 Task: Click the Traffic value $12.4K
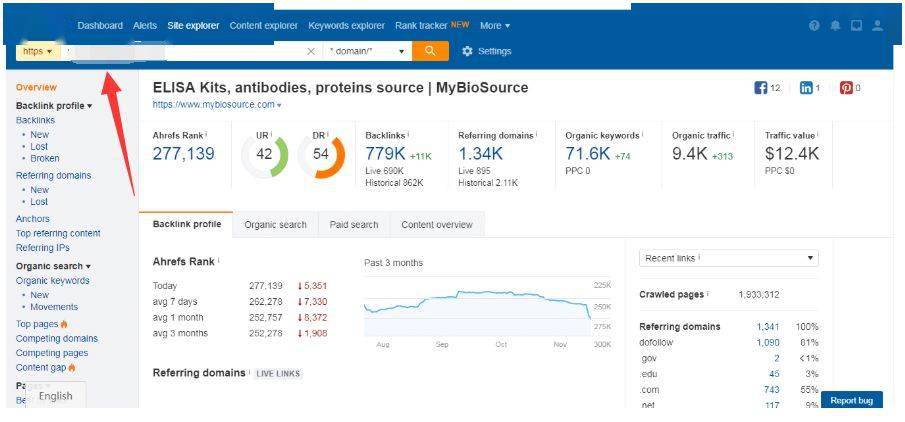point(791,154)
